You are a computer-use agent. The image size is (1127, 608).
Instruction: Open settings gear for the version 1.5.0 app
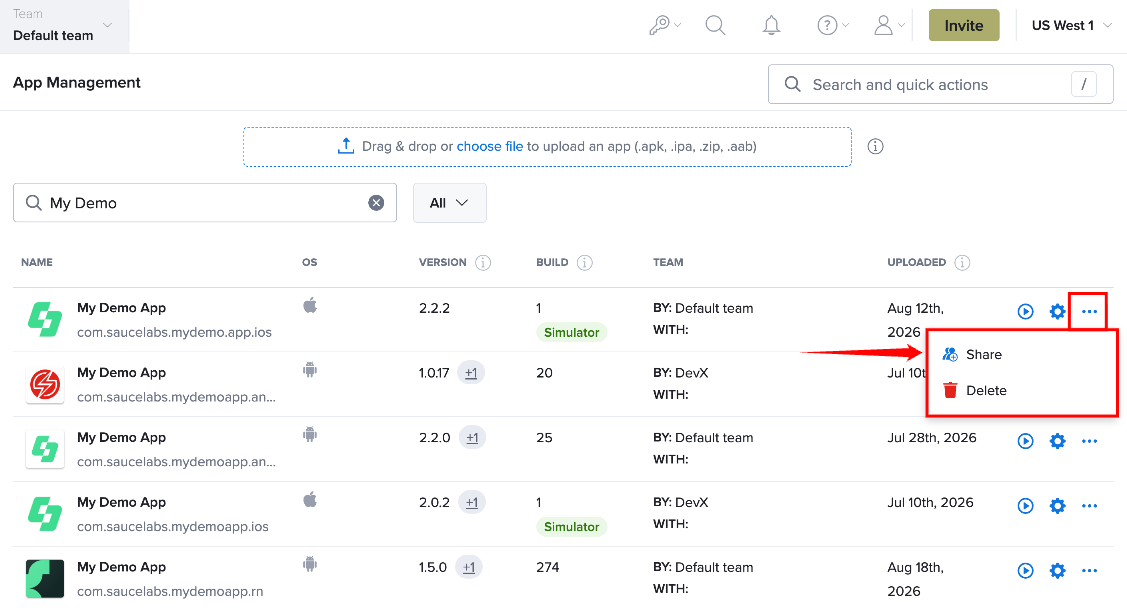[1057, 570]
